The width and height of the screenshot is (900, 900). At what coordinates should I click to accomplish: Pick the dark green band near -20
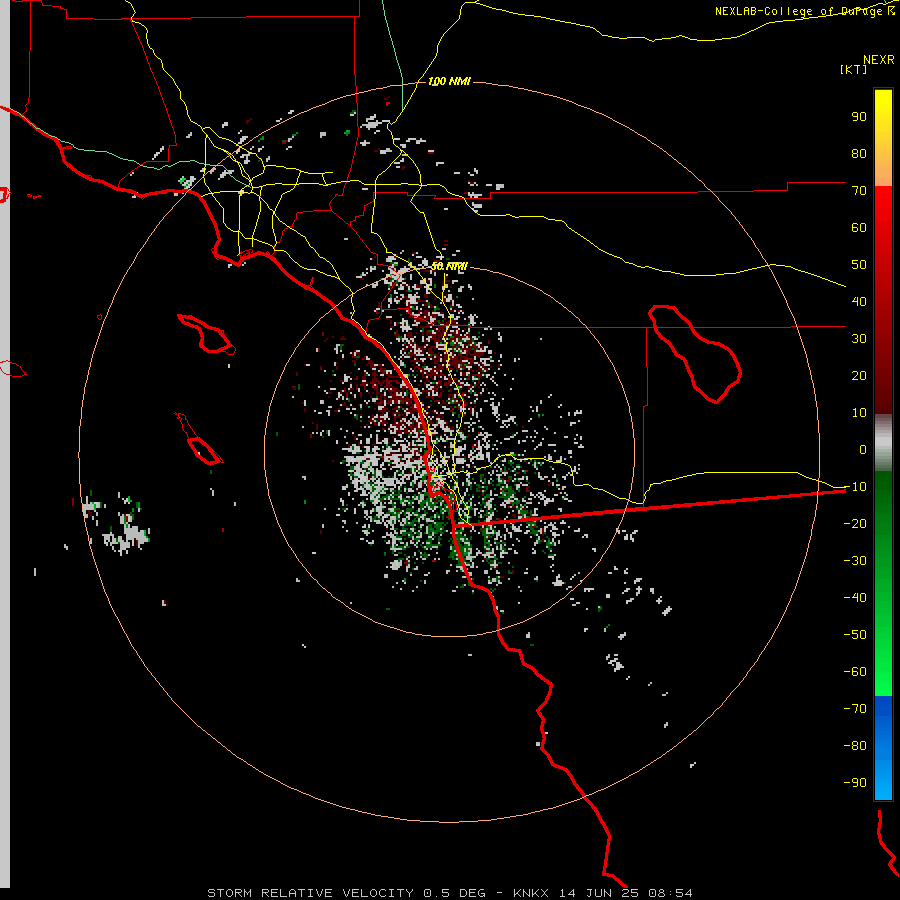coord(883,517)
